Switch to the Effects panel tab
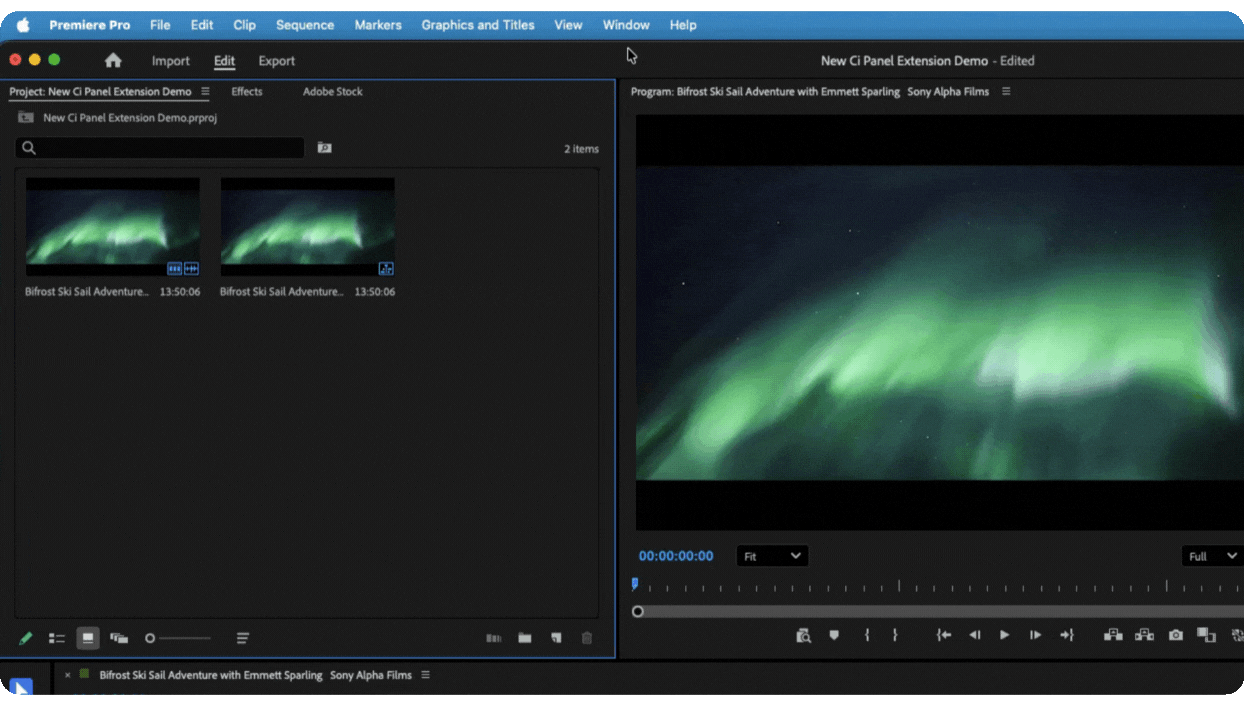 [247, 91]
